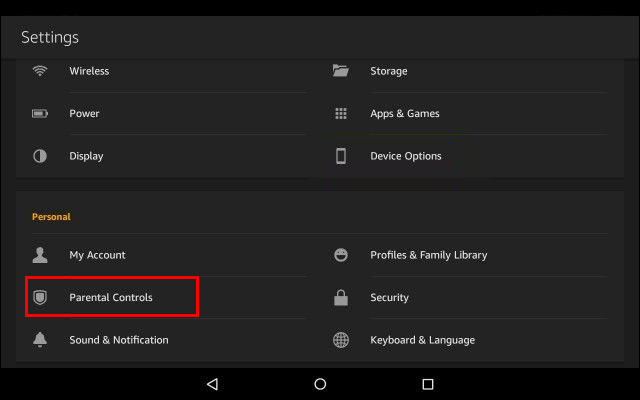
Task: Open the Wireless settings entry
Action: pyautogui.click(x=89, y=71)
